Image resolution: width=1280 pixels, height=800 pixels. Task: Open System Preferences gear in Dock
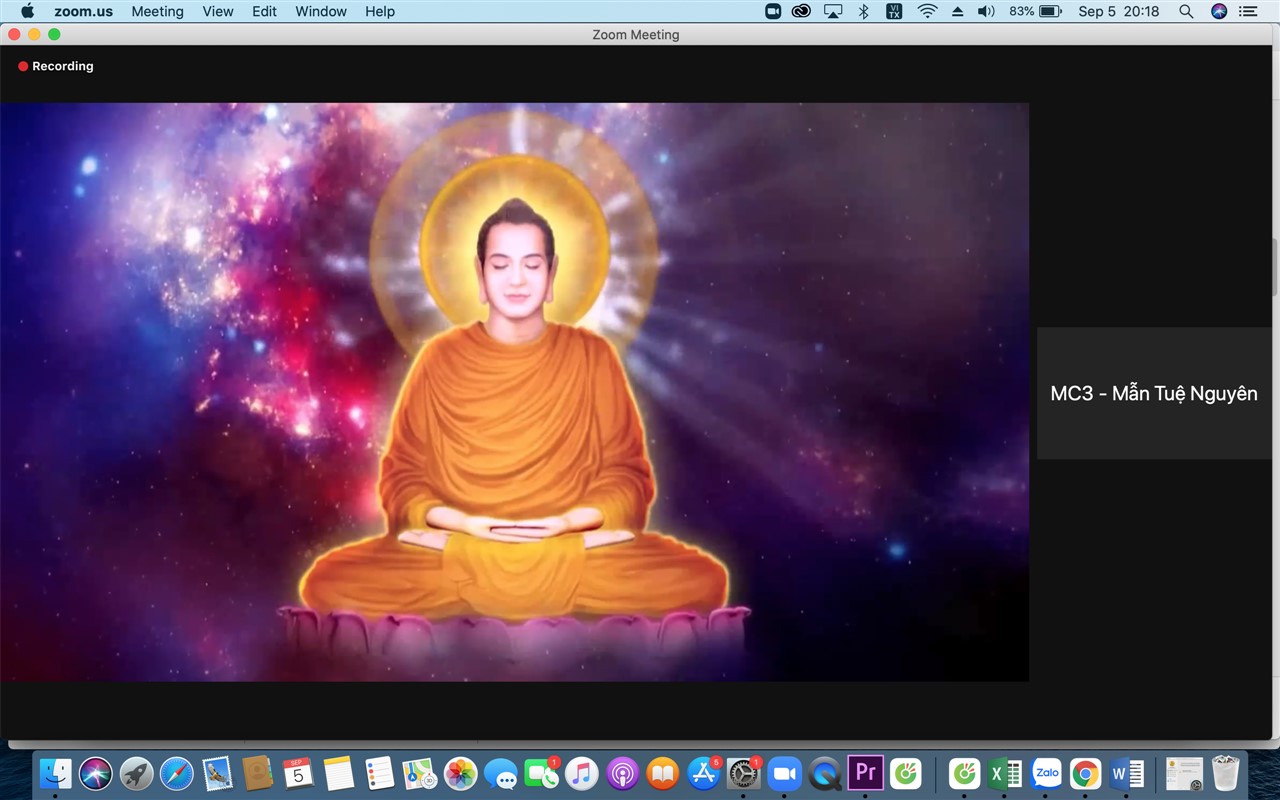click(x=744, y=773)
